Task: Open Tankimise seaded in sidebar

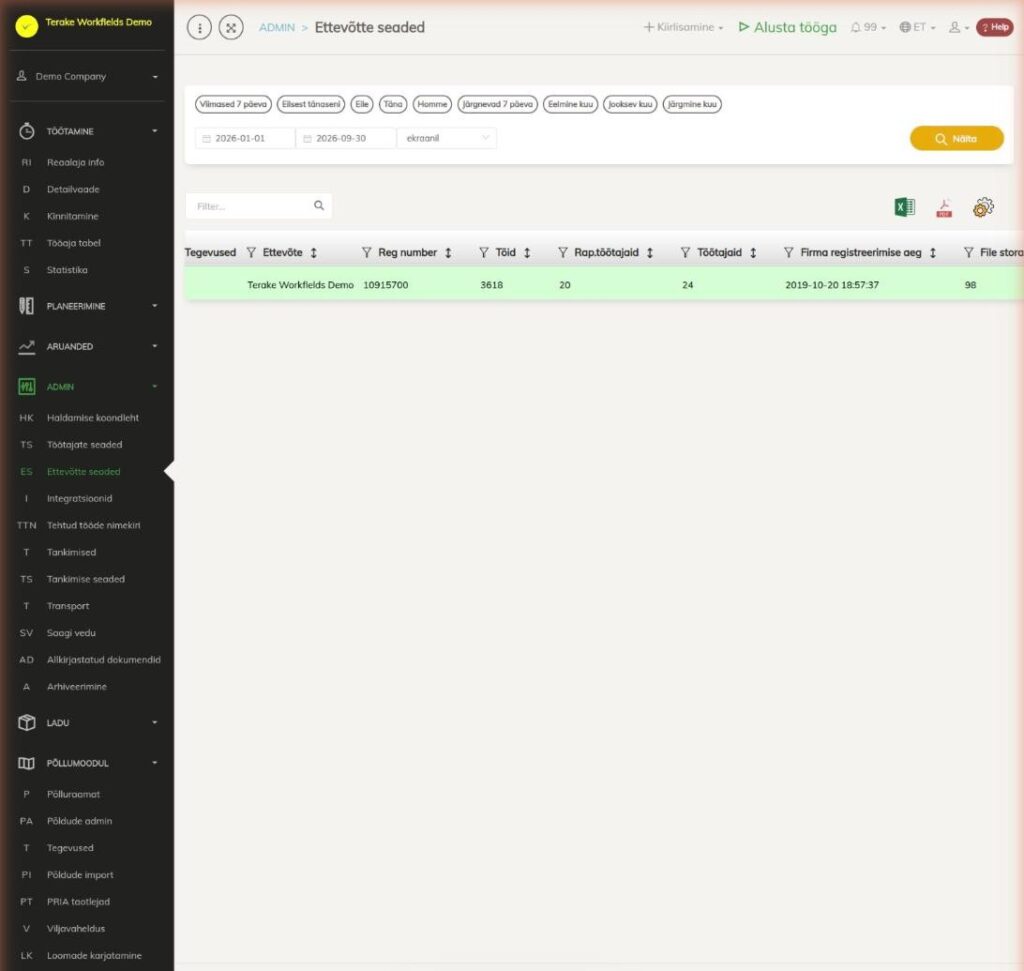Action: pyautogui.click(x=86, y=579)
